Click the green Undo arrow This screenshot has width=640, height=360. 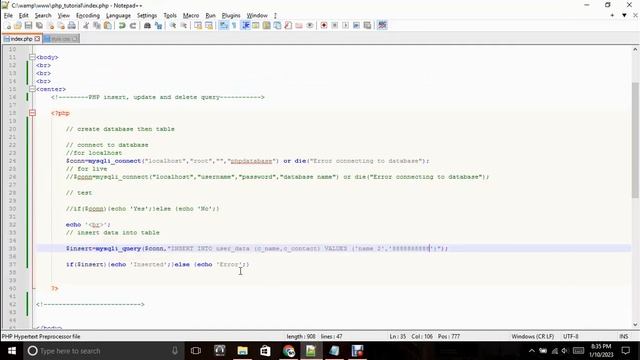[122, 26]
